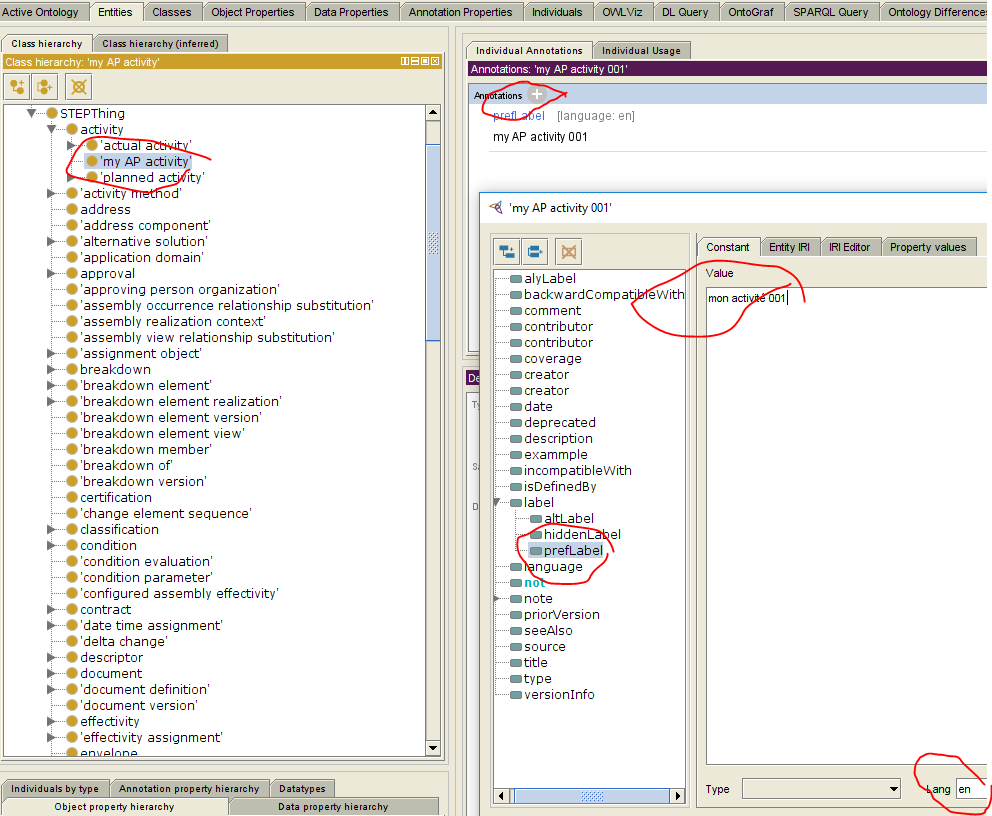Click the prefLabel annotation link
Viewport: 992px width, 816px height.
coord(519,116)
